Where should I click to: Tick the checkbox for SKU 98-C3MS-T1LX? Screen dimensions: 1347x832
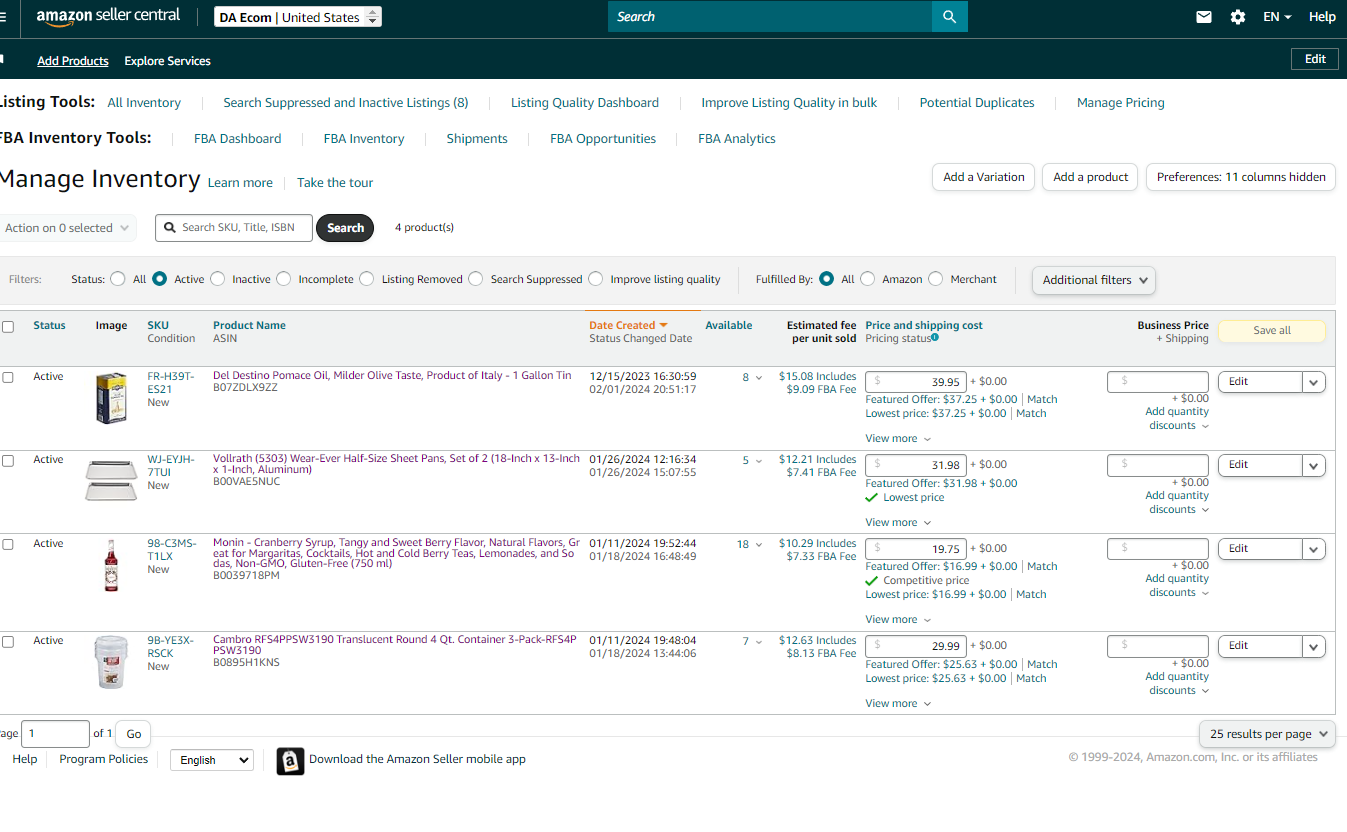[x=8, y=545]
